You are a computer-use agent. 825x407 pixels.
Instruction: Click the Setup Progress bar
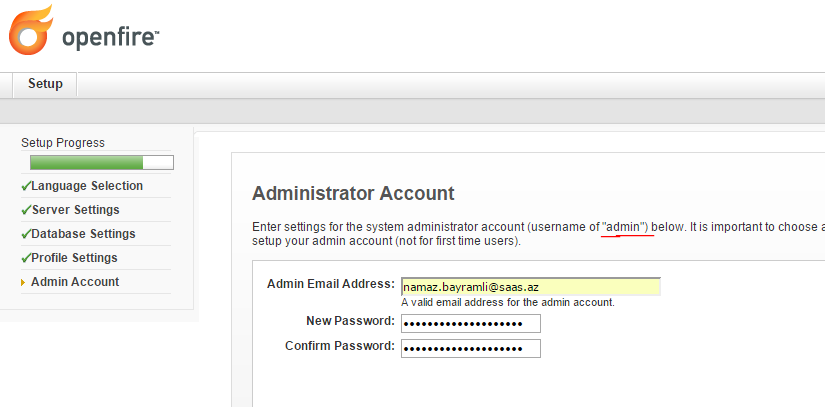[102, 162]
